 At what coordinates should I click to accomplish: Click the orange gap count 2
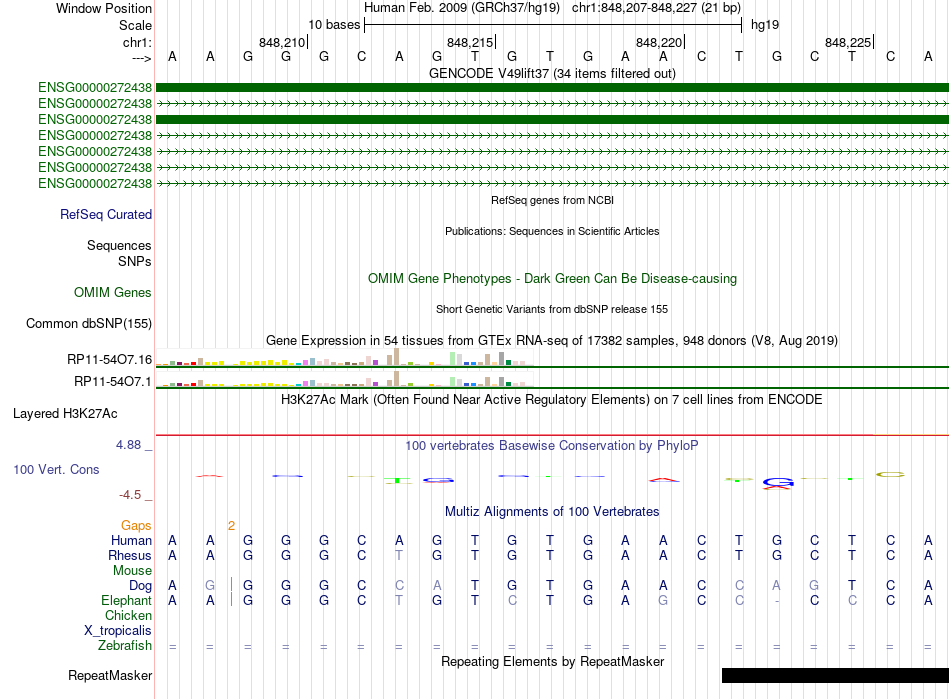pos(231,526)
